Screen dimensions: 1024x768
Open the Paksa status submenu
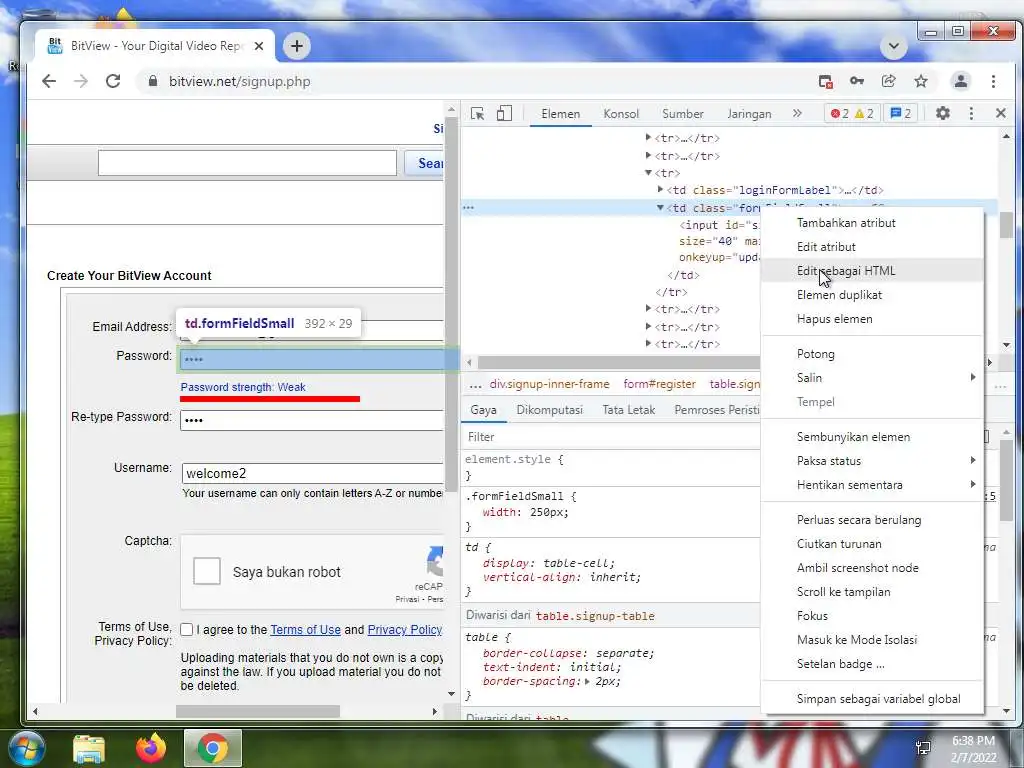click(x=872, y=460)
